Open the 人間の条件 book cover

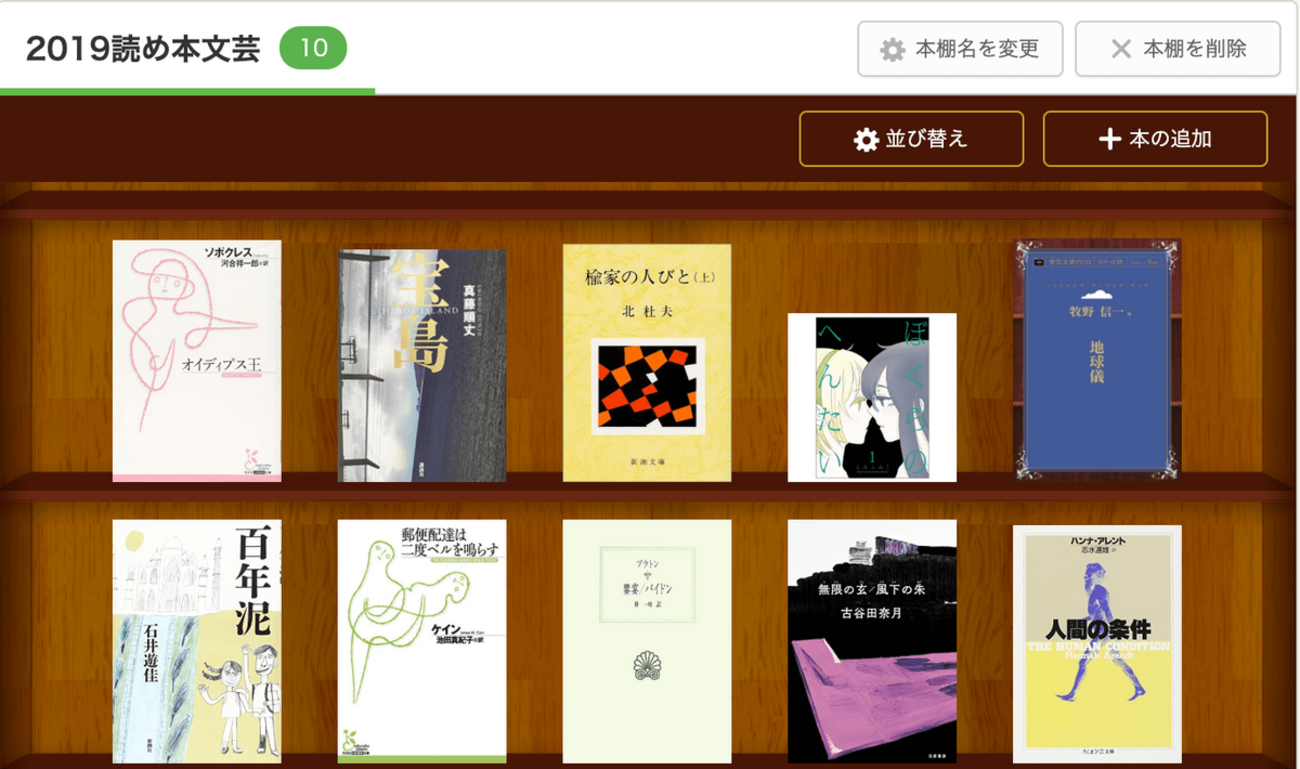point(1098,644)
